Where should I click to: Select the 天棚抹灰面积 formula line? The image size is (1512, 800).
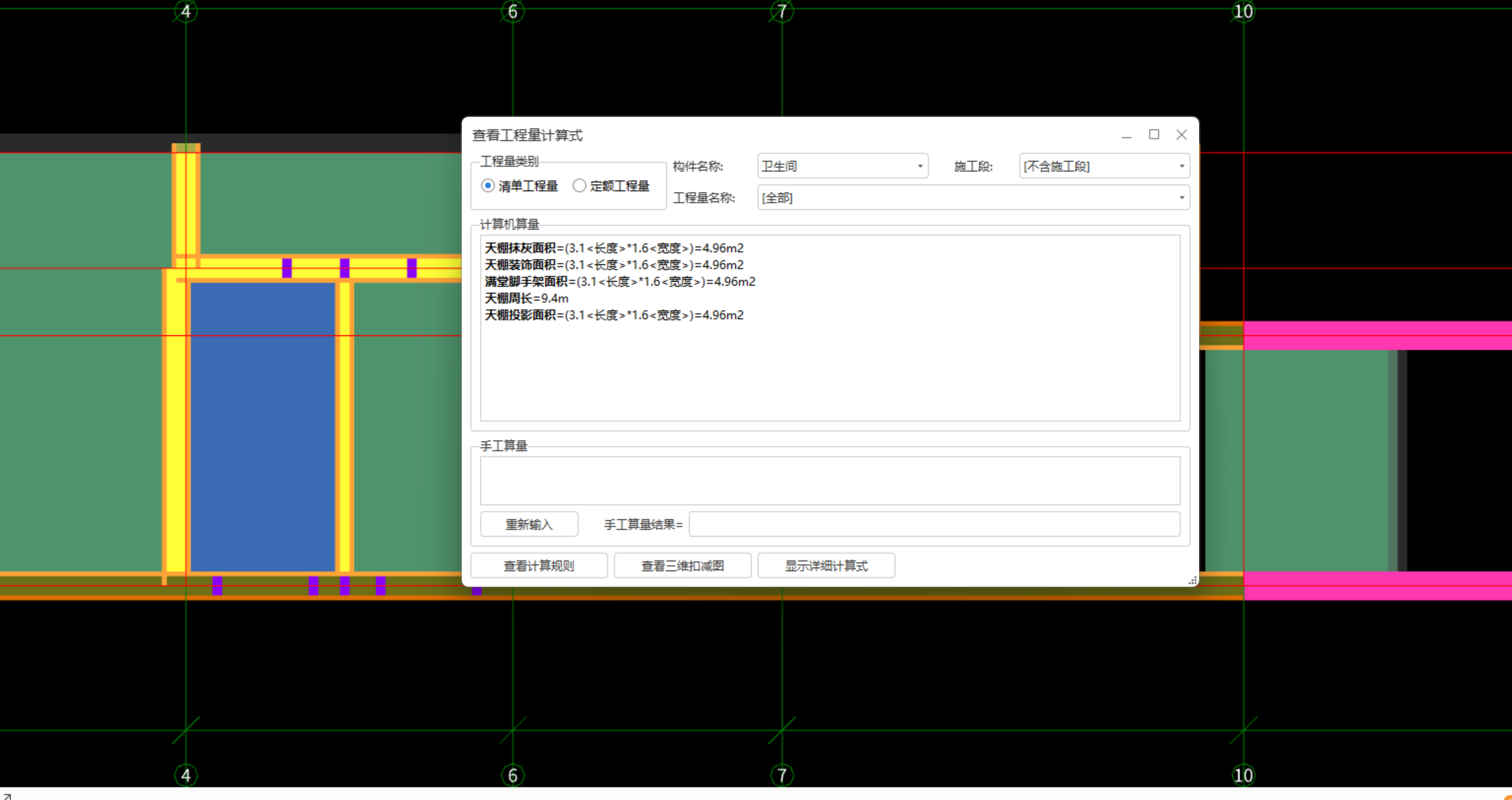tap(614, 248)
